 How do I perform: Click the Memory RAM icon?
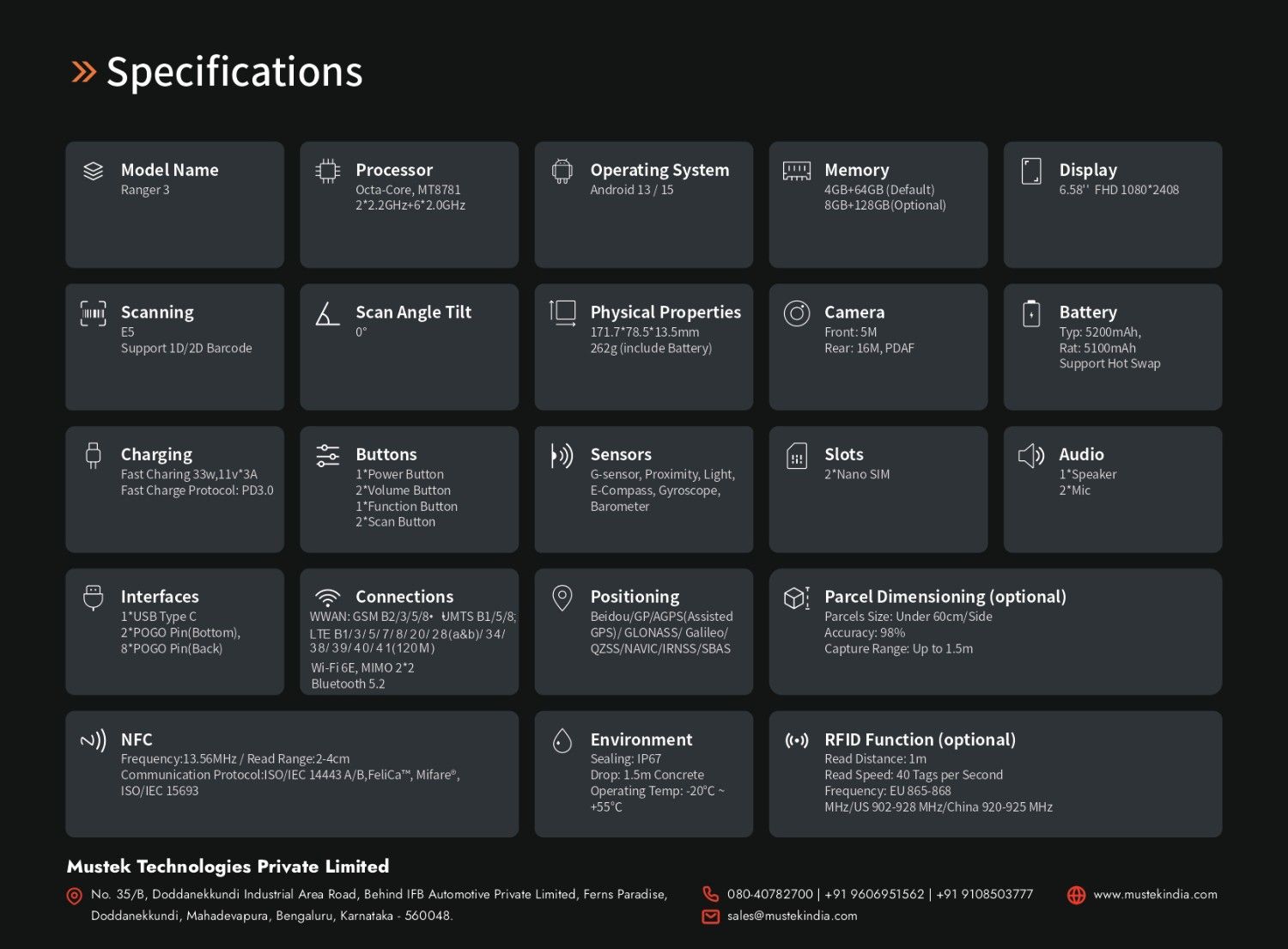(797, 171)
